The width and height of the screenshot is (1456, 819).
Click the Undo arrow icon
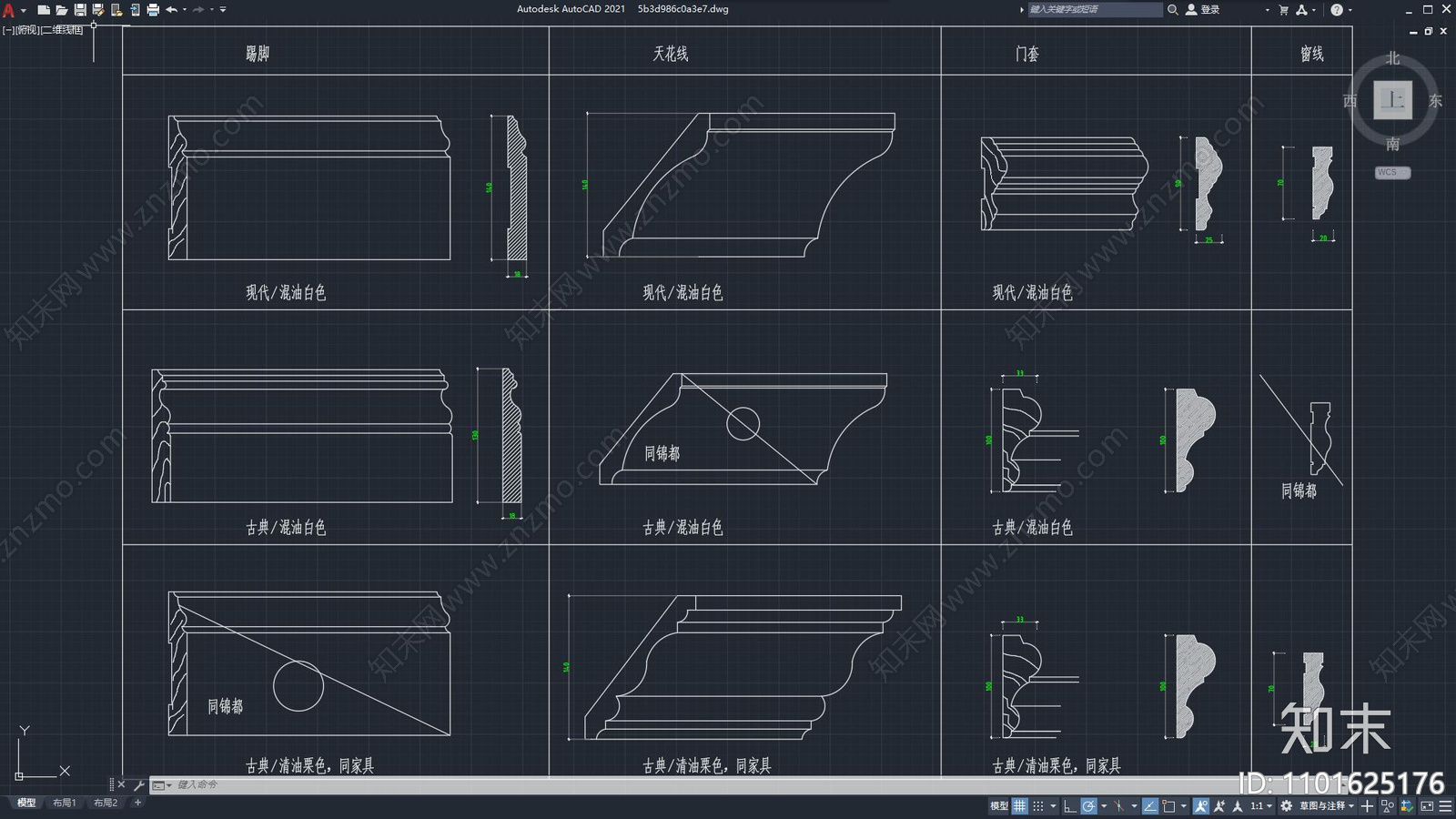(171, 10)
